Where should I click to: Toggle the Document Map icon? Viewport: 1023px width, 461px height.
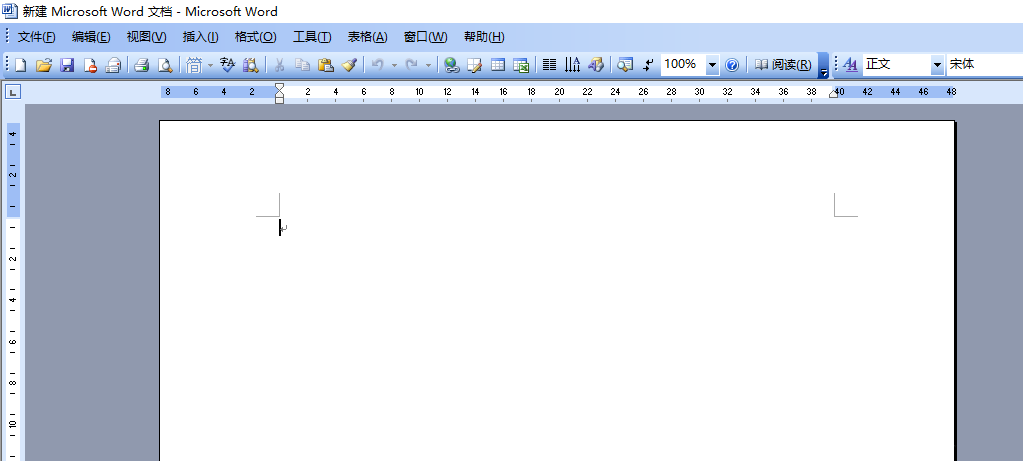(625, 65)
